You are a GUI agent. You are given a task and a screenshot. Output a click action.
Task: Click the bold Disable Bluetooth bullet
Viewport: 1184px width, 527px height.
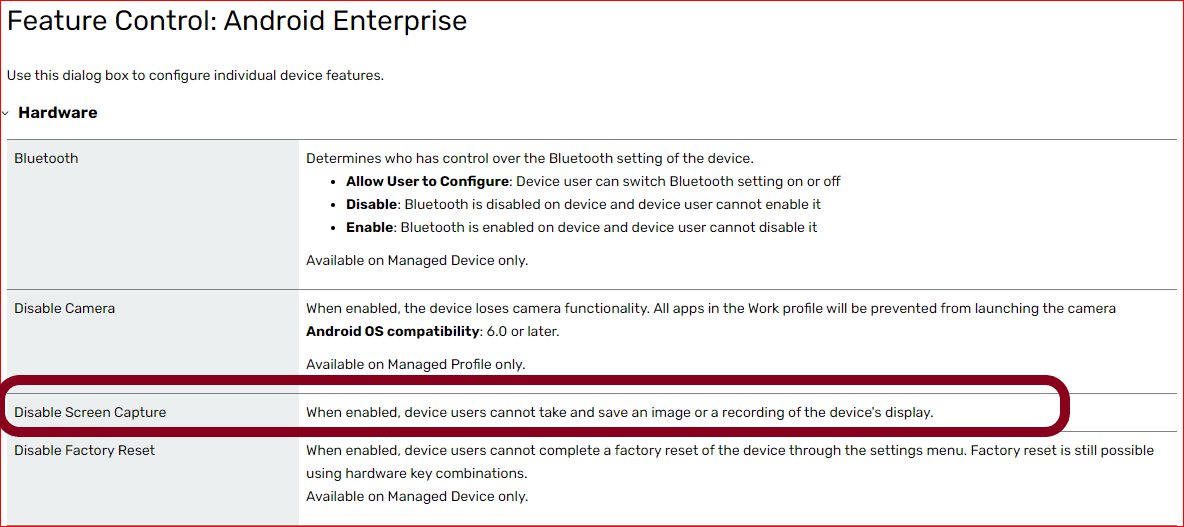(x=371, y=205)
